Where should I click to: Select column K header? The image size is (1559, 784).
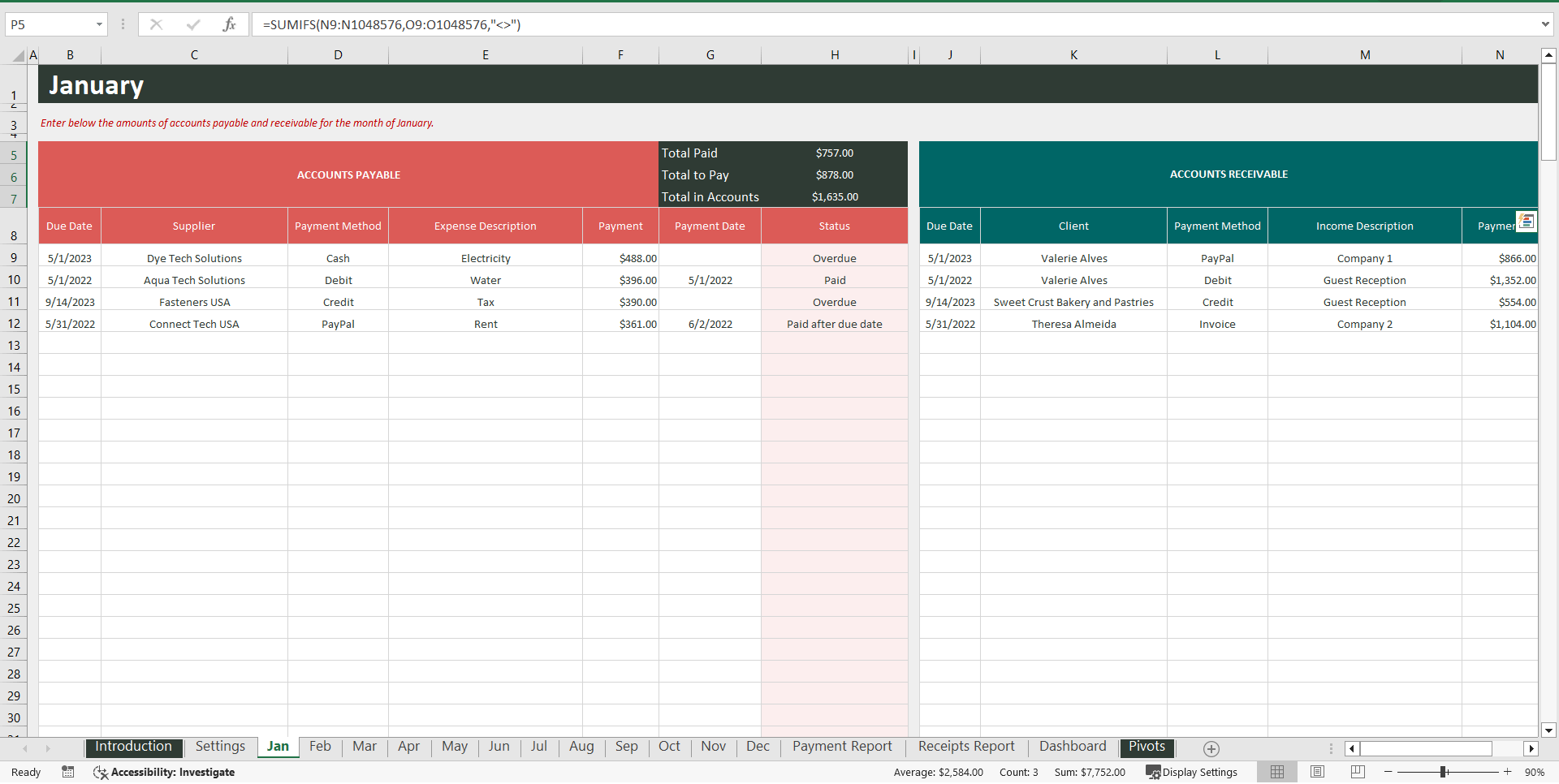(1073, 55)
